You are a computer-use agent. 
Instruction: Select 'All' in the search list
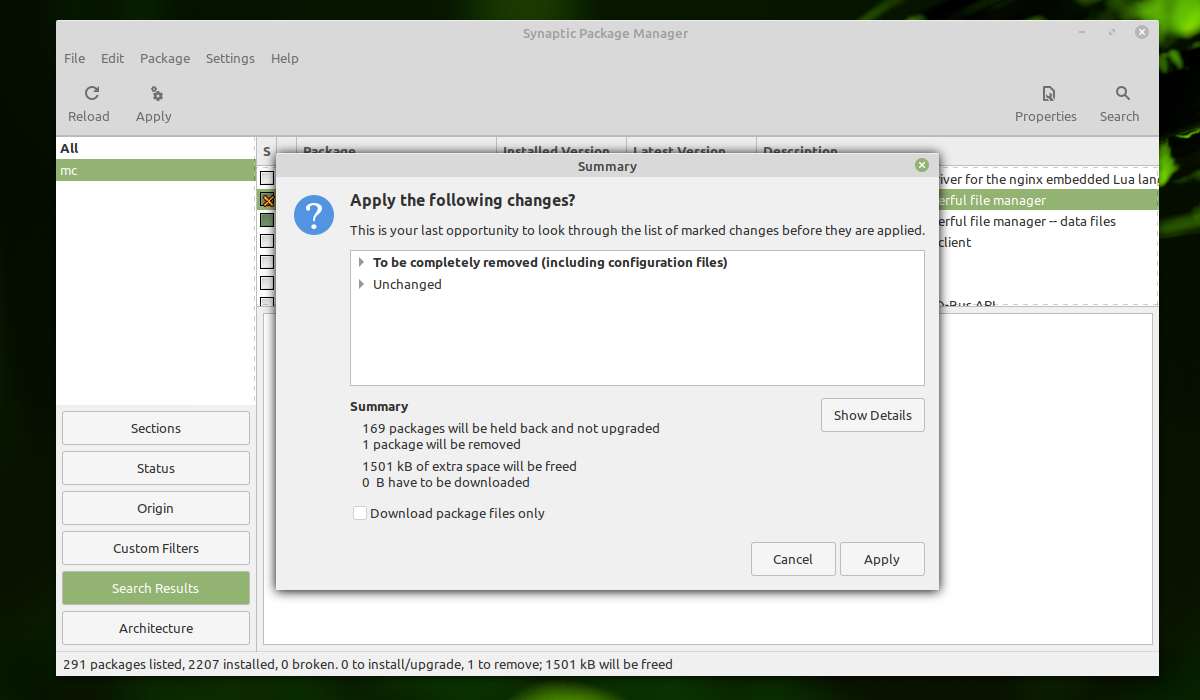[x=156, y=148]
